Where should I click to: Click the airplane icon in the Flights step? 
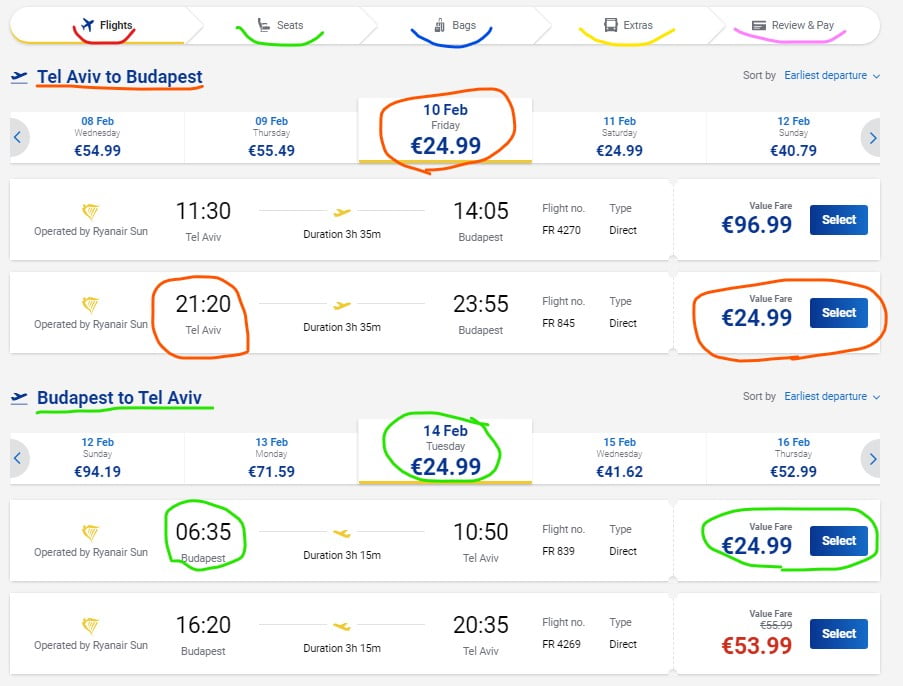[x=88, y=25]
